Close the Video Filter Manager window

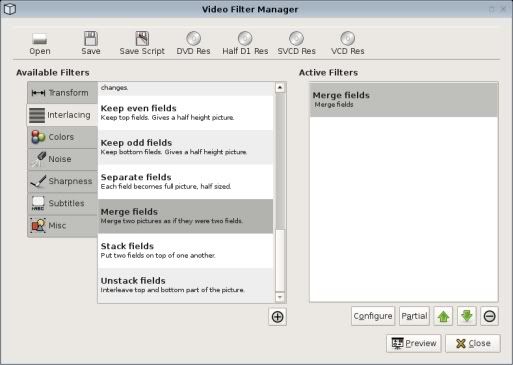503,9
